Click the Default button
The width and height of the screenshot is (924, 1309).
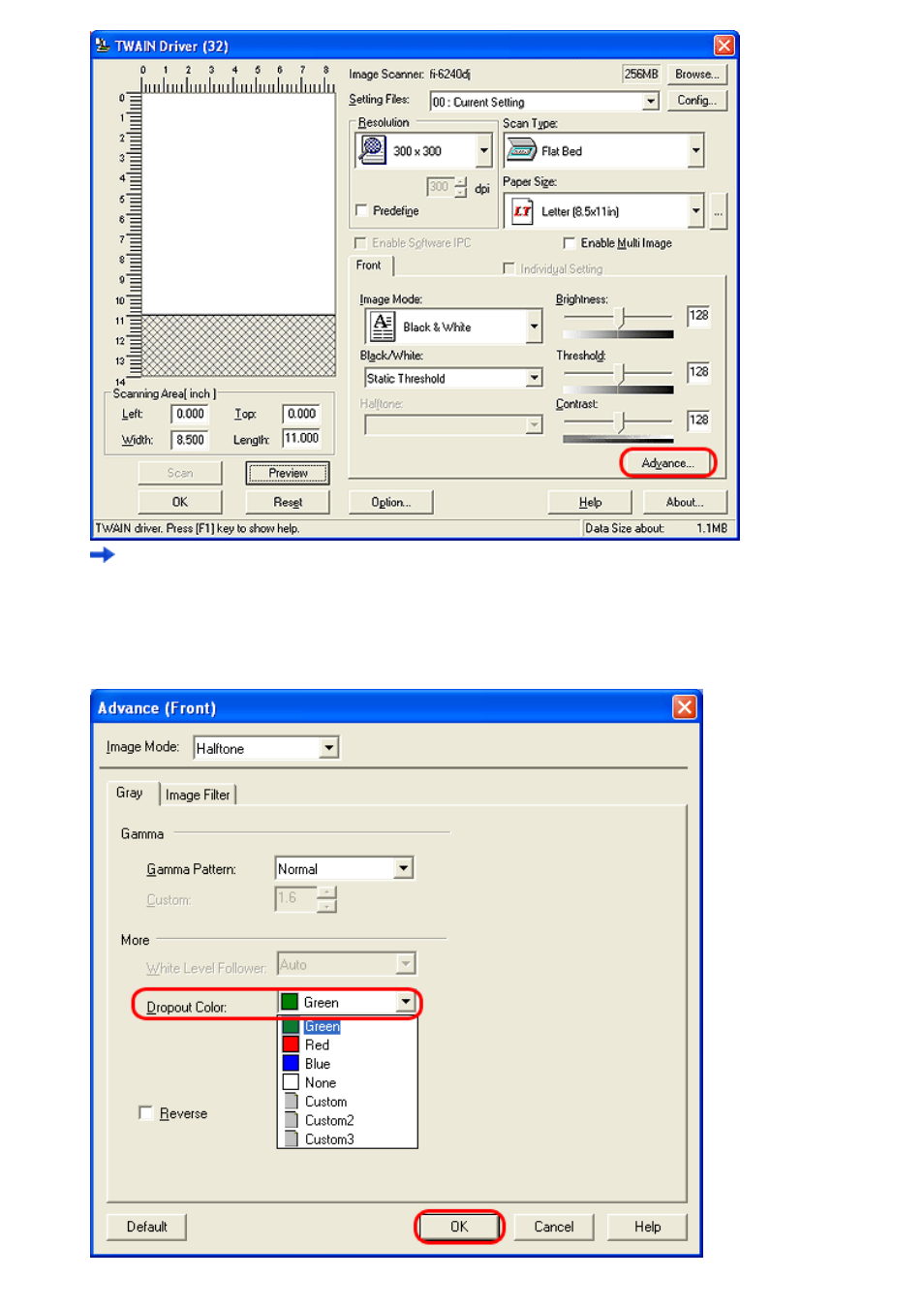(x=146, y=1227)
